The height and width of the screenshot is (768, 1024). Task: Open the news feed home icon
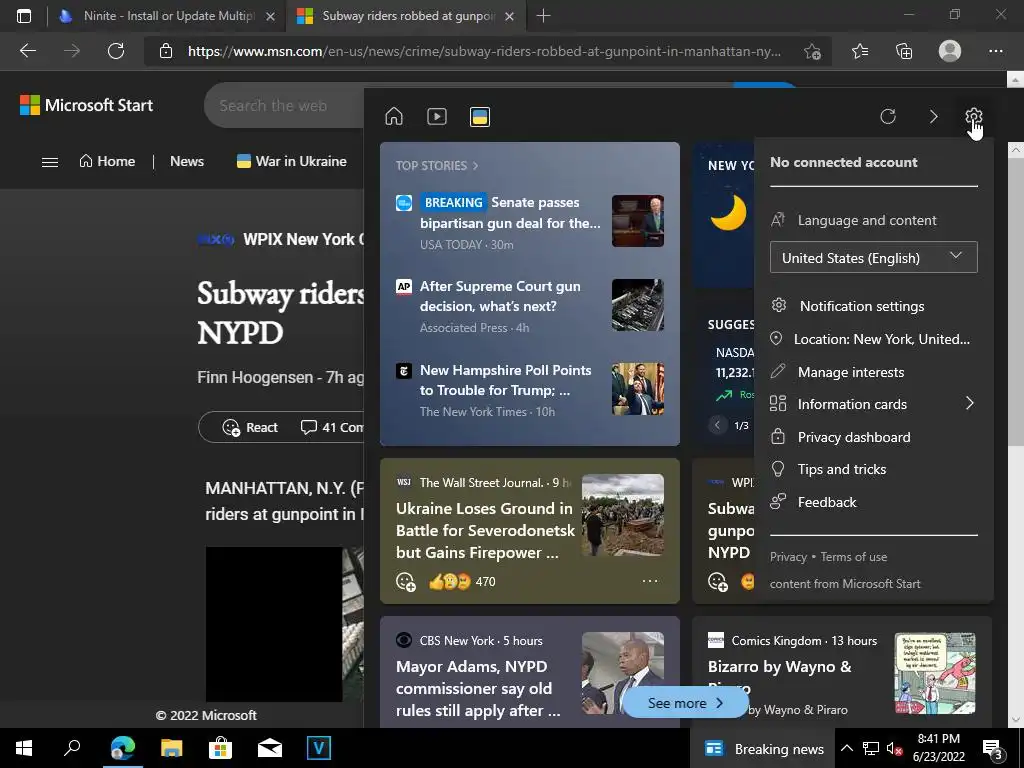394,116
